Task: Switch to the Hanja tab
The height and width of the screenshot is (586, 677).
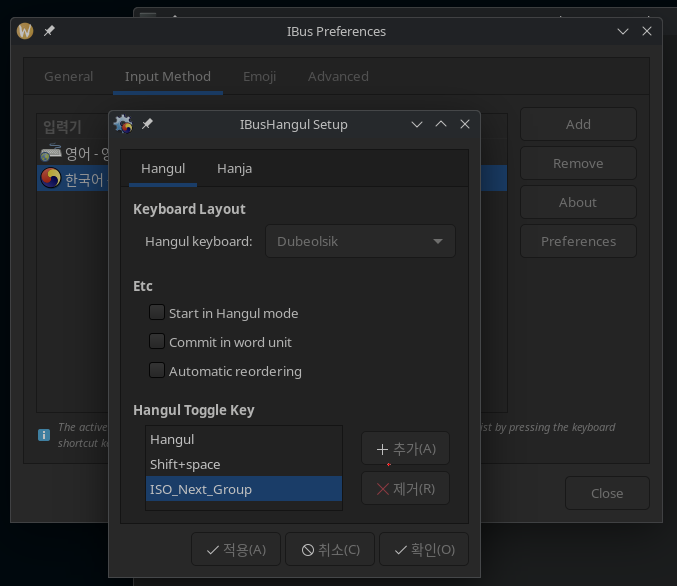Action: point(234,169)
